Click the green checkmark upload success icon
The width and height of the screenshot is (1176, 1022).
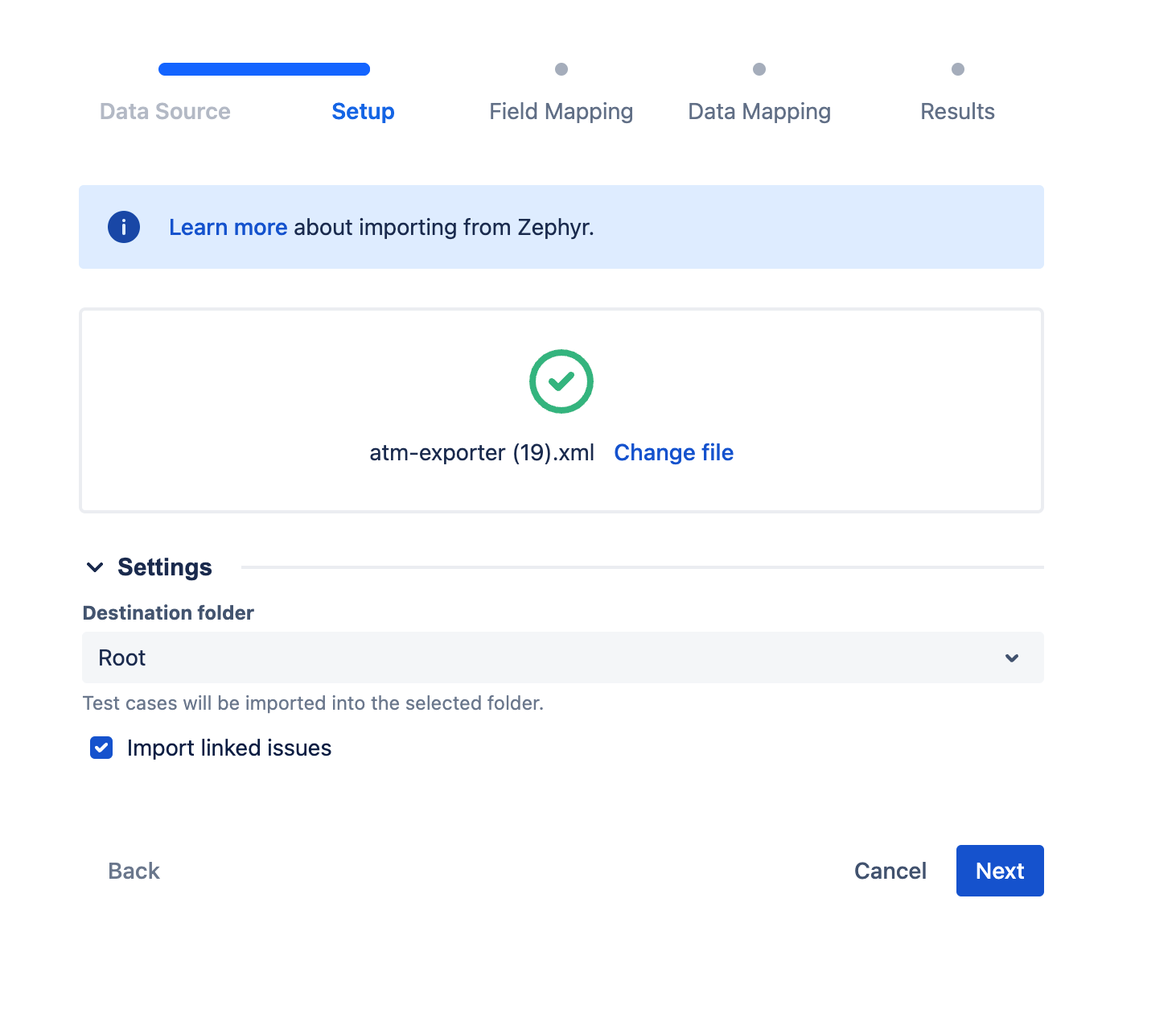click(561, 381)
